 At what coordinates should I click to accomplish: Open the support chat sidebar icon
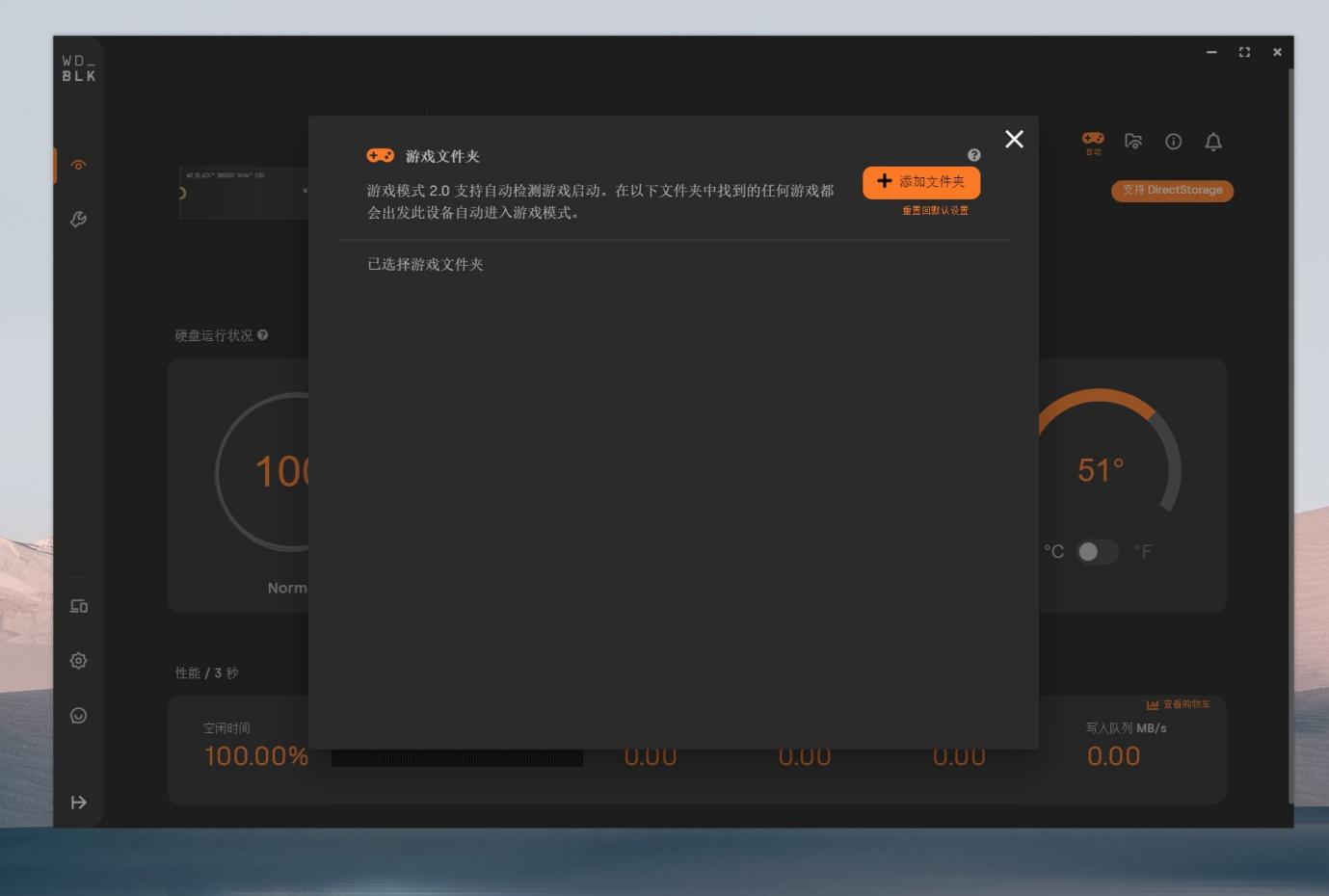tap(79, 715)
